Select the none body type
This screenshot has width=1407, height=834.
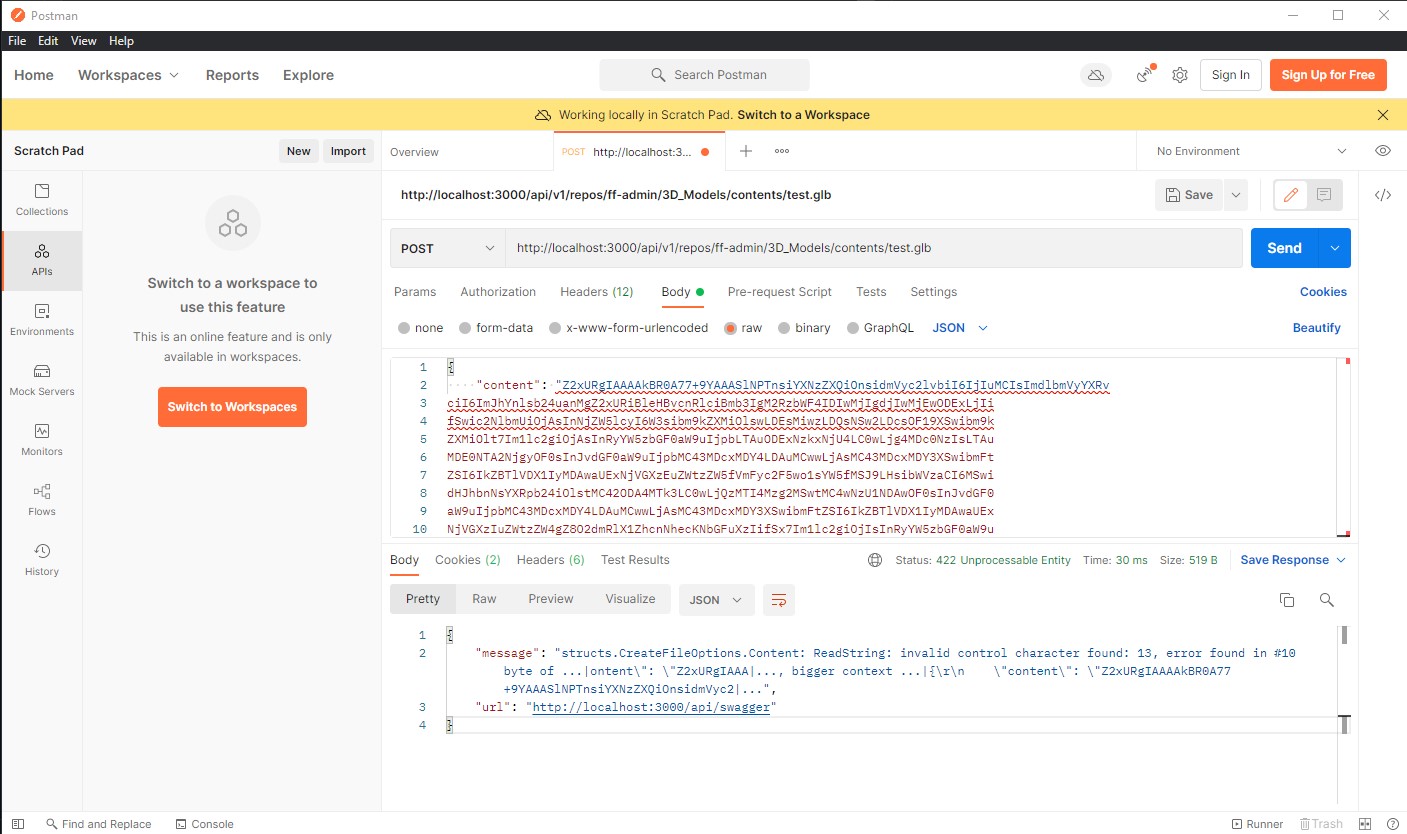pyautogui.click(x=420, y=328)
